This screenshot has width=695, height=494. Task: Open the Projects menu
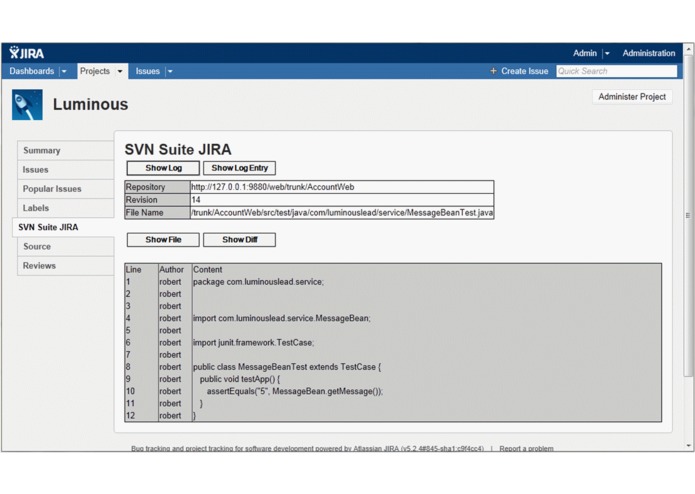pyautogui.click(x=95, y=71)
